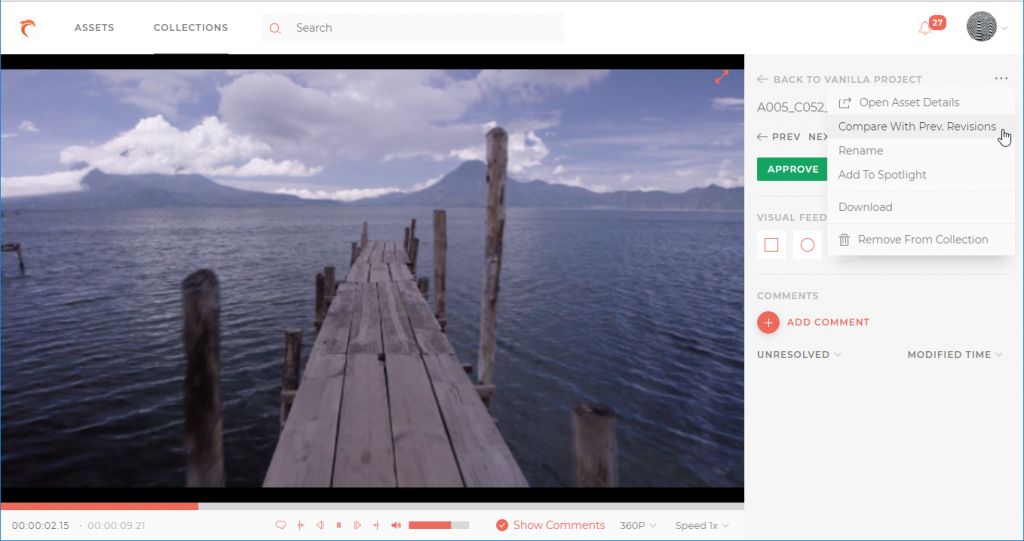The image size is (1024, 541).
Task: Click the notification bell icon
Action: pos(926,28)
